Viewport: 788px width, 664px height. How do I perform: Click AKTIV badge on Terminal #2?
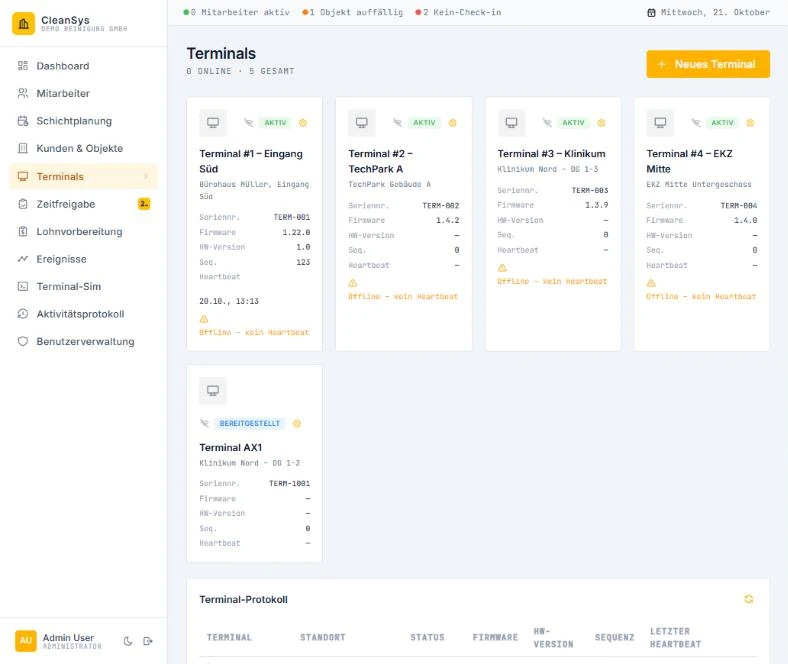pyautogui.click(x=425, y=123)
